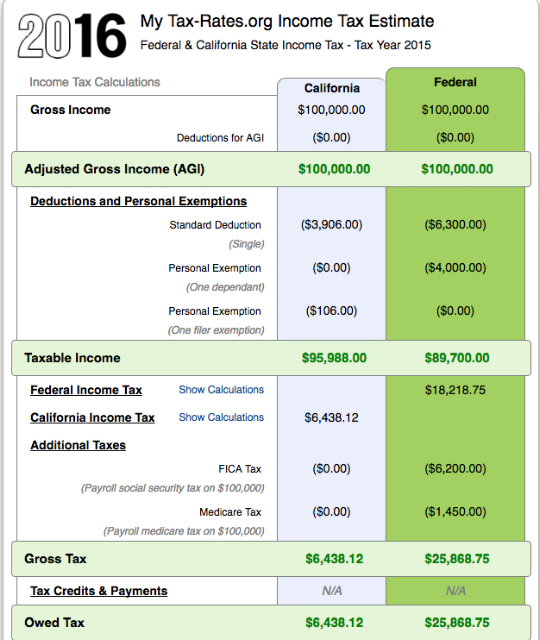540x640 pixels.
Task: Click the 2016 logo graphic
Action: click(72, 36)
